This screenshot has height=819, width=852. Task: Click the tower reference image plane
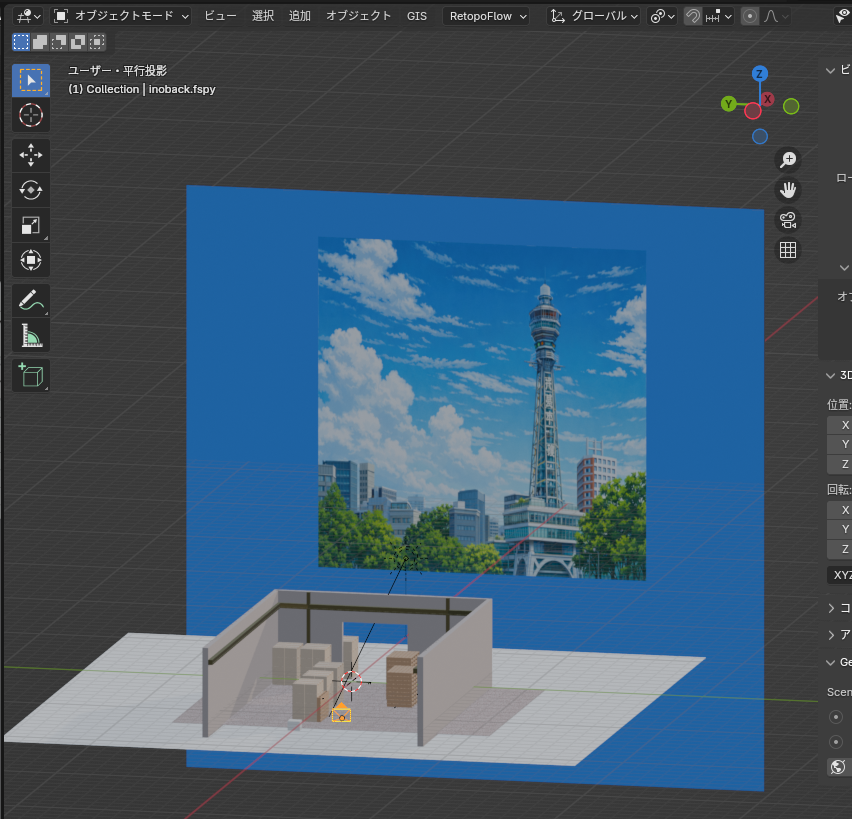point(481,409)
